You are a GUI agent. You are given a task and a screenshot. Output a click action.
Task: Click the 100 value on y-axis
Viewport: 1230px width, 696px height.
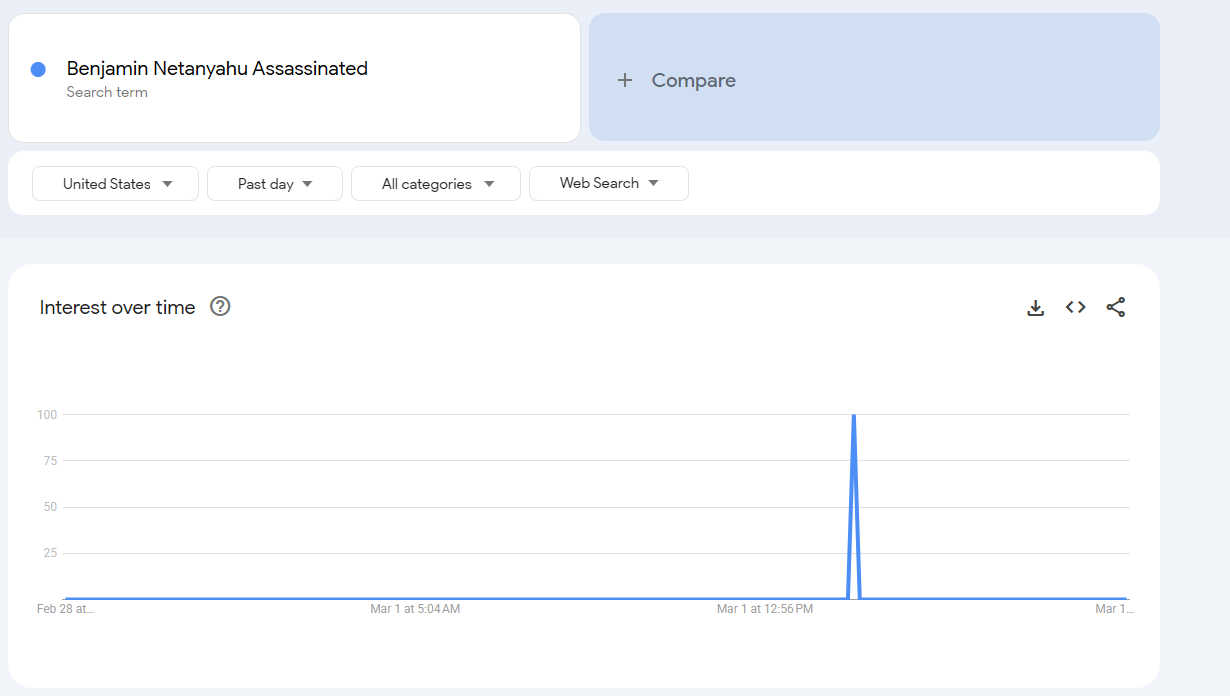[47, 414]
